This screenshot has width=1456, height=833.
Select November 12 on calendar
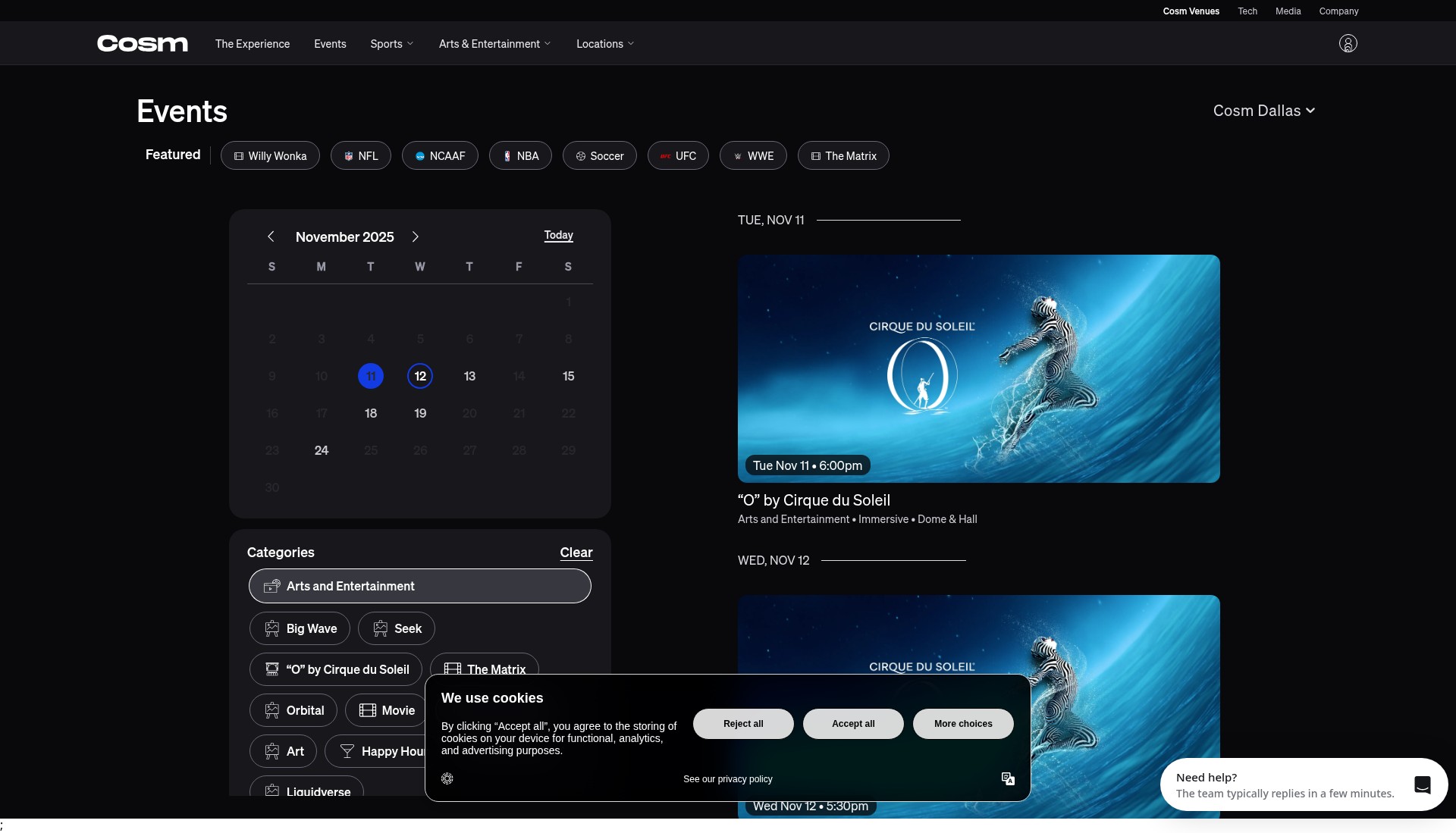pyautogui.click(x=420, y=376)
